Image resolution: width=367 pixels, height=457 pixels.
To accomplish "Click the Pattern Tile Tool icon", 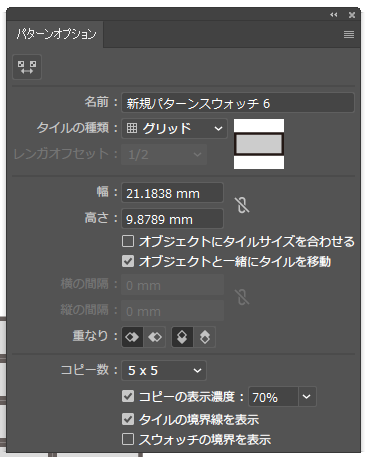I will (27, 67).
